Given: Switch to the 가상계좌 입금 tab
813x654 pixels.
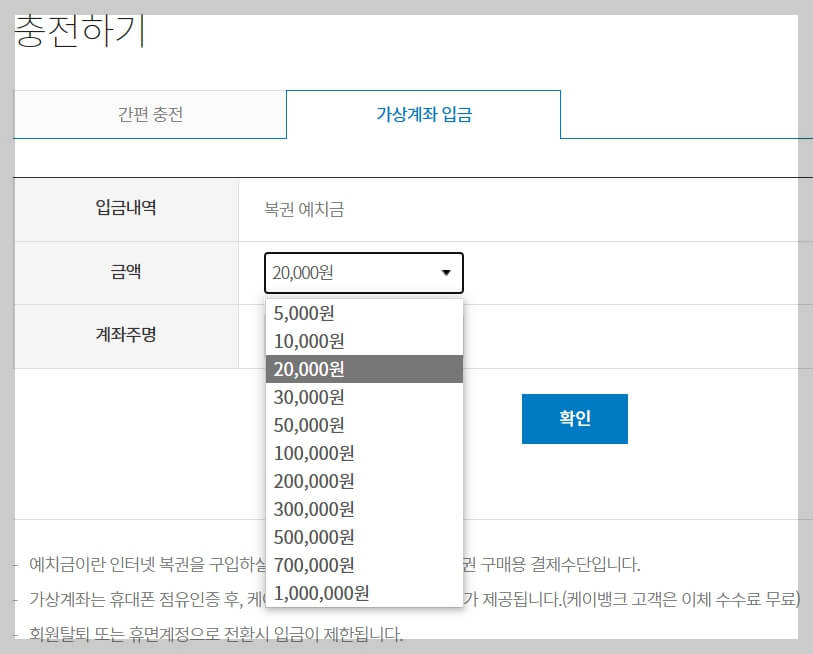Looking at the screenshot, I should (x=424, y=114).
